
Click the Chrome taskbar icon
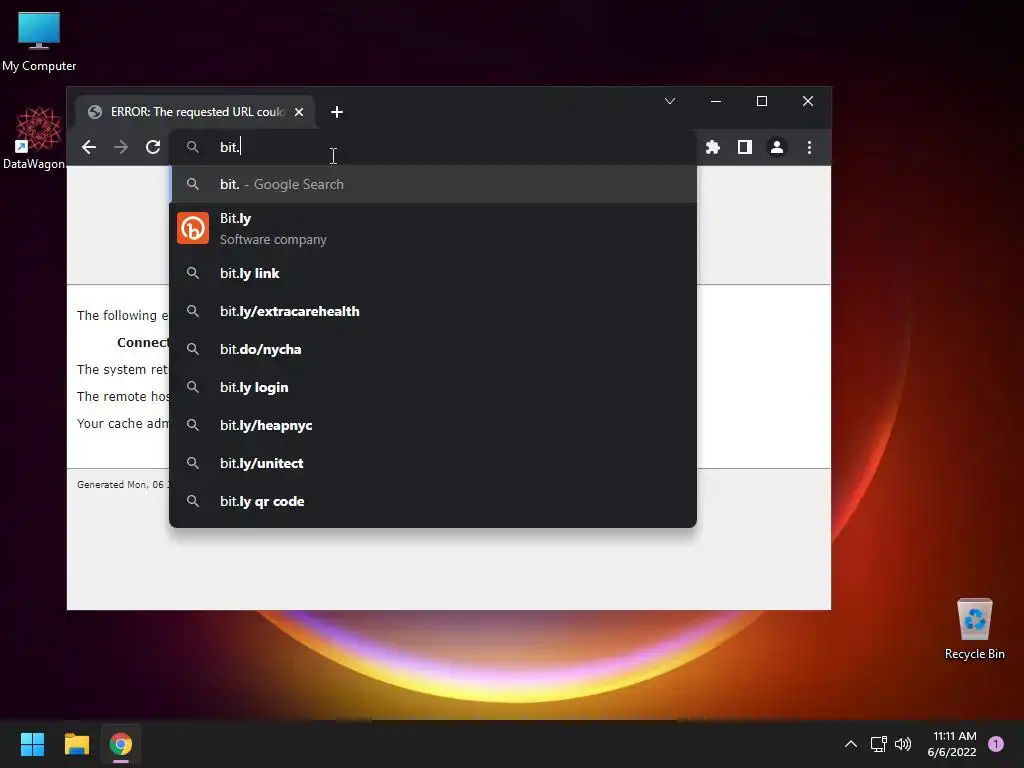[121, 744]
